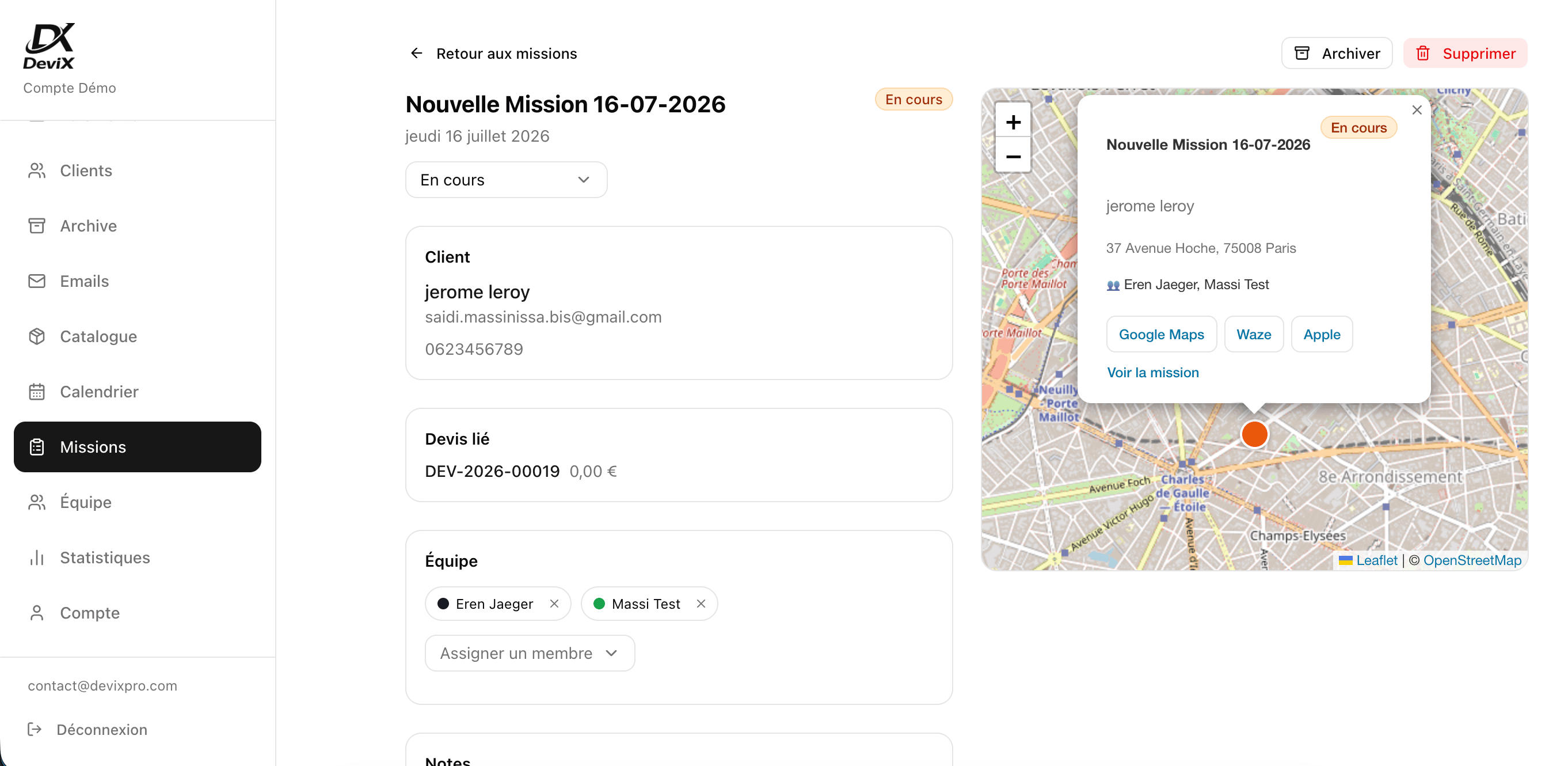Click the Compte user icon

[x=37, y=613]
